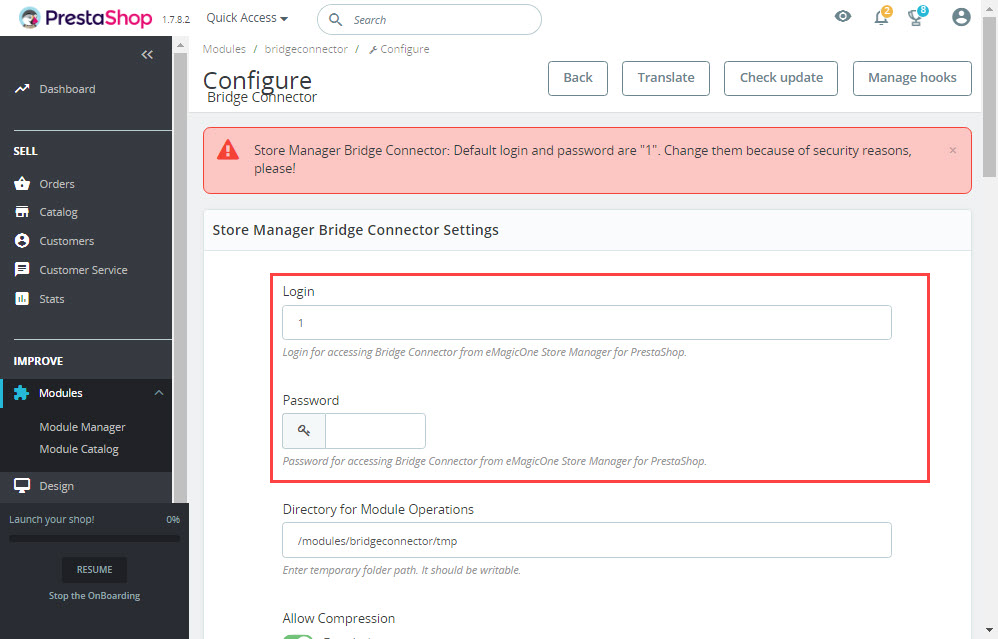Click the sidebar scrollbar up arrow
Screen dimensions: 998x639
[180, 45]
